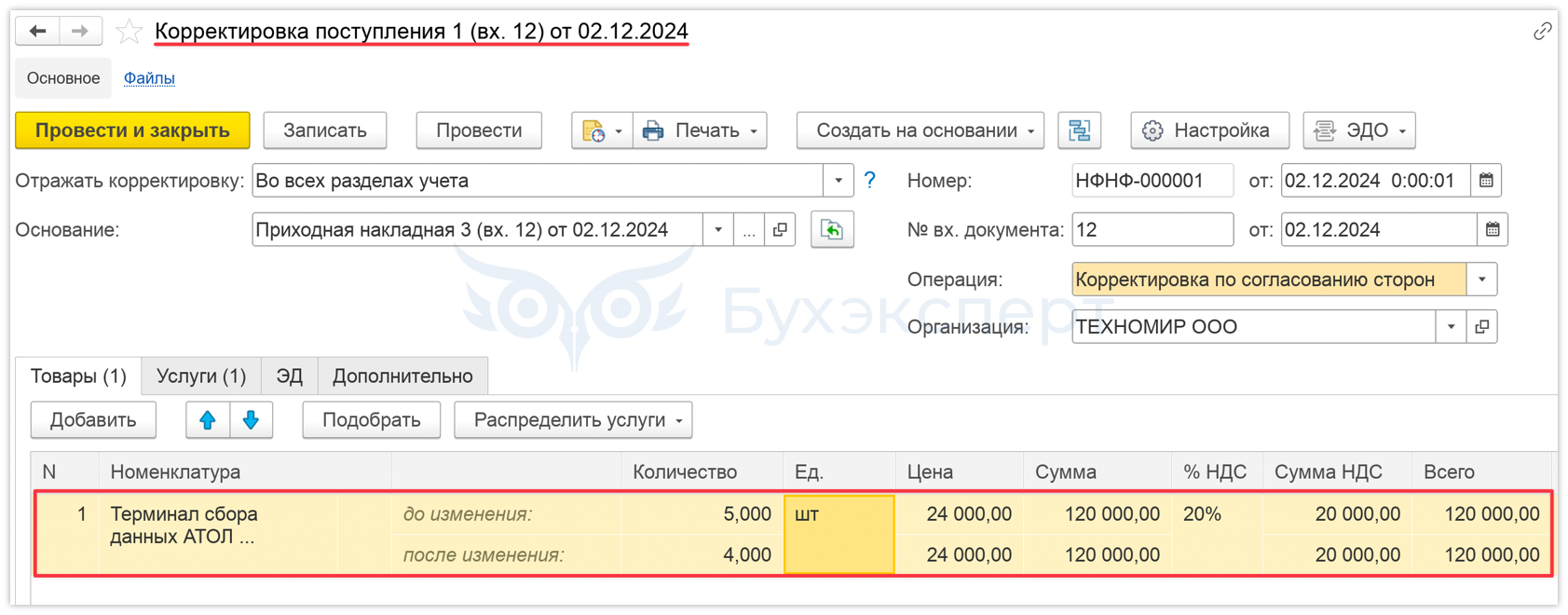The height and width of the screenshot is (615, 1568).
Task: Show related documents structure icon
Action: click(x=1080, y=130)
